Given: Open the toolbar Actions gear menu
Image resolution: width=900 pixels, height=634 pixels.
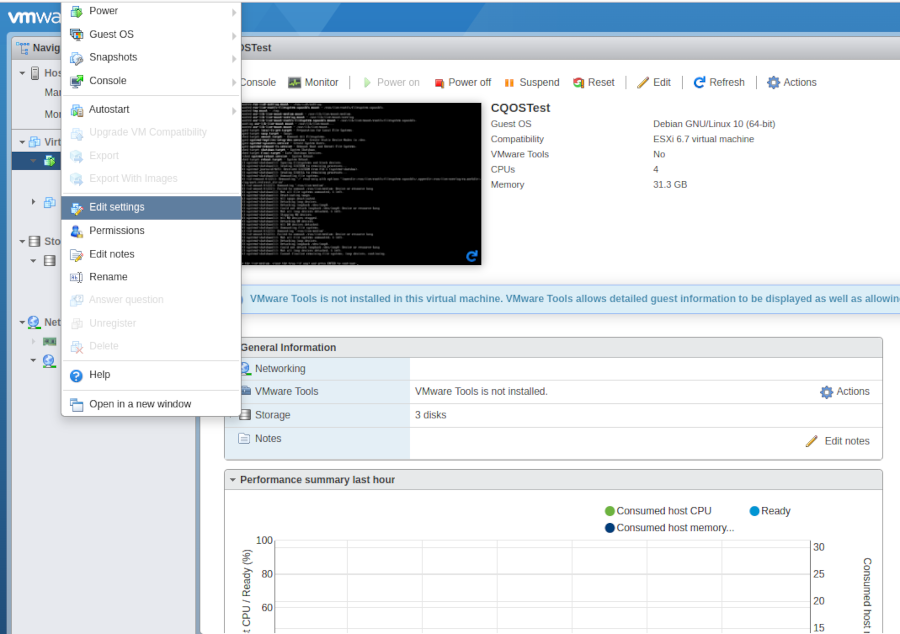Looking at the screenshot, I should point(792,83).
